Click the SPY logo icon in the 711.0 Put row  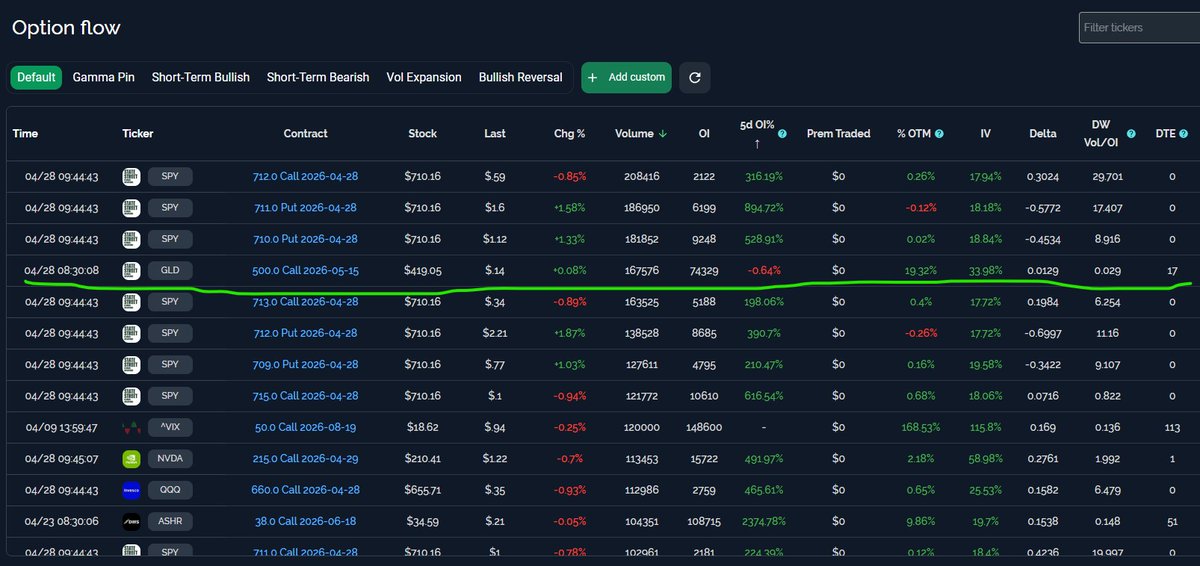pos(131,208)
